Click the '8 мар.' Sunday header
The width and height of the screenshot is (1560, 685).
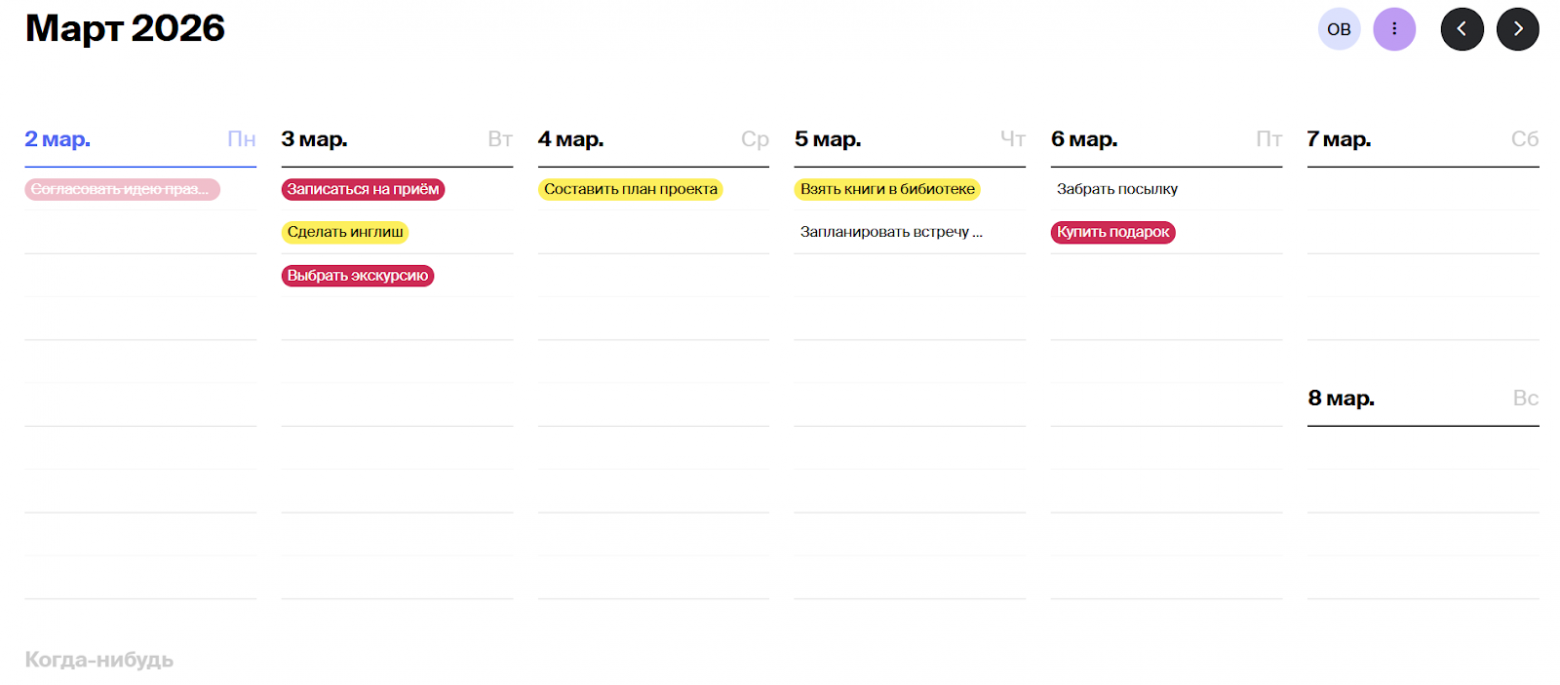[1341, 398]
